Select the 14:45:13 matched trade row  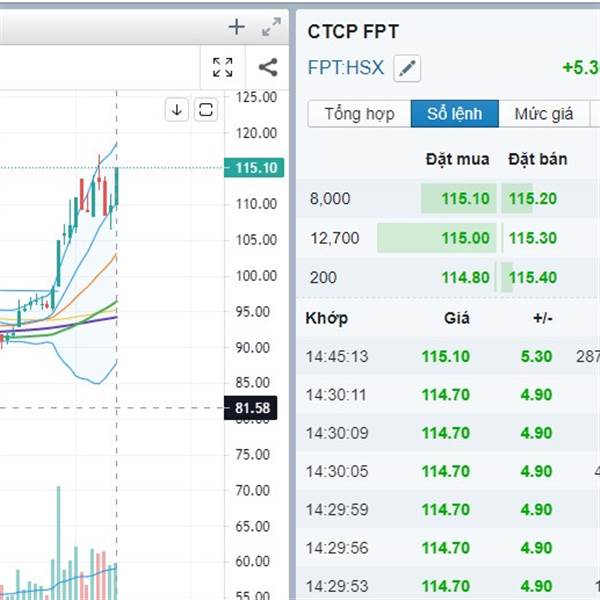[448, 356]
